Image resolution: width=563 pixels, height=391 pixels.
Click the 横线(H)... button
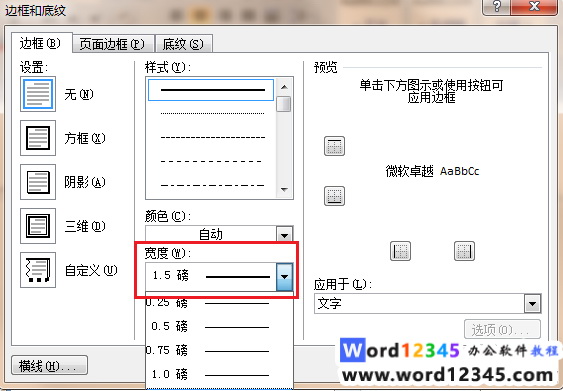(49, 366)
